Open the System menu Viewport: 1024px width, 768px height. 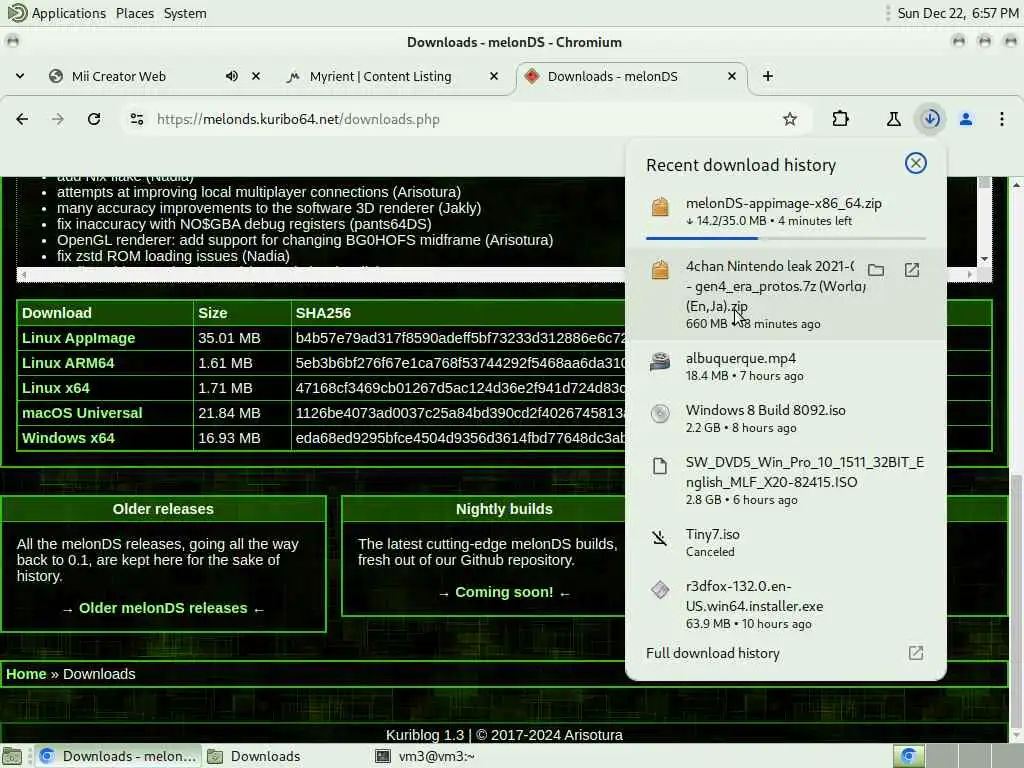pyautogui.click(x=185, y=13)
